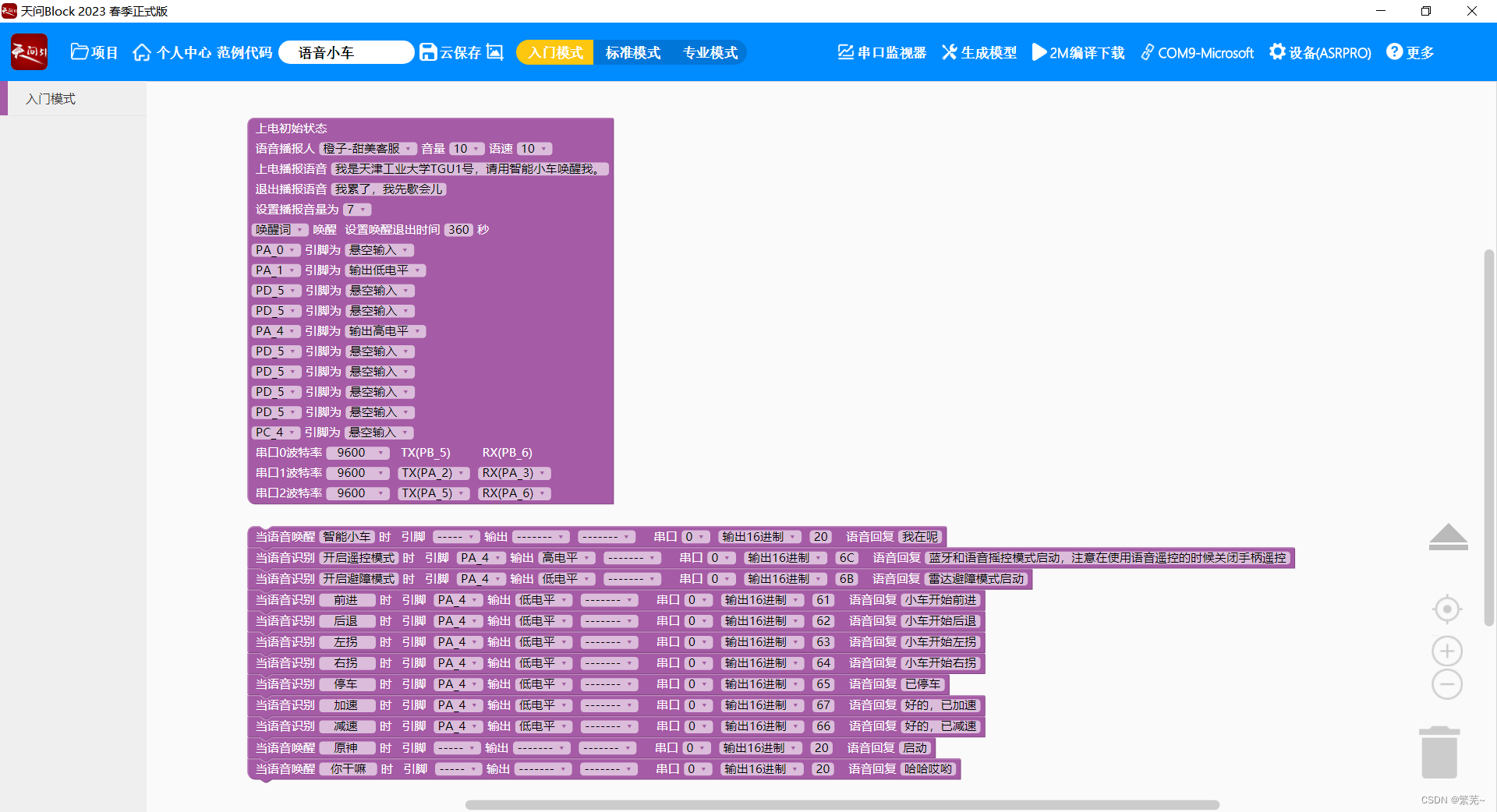Open the 输出16进制 dropdown in 右拐 row
This screenshot has width=1497, height=812.
click(762, 663)
